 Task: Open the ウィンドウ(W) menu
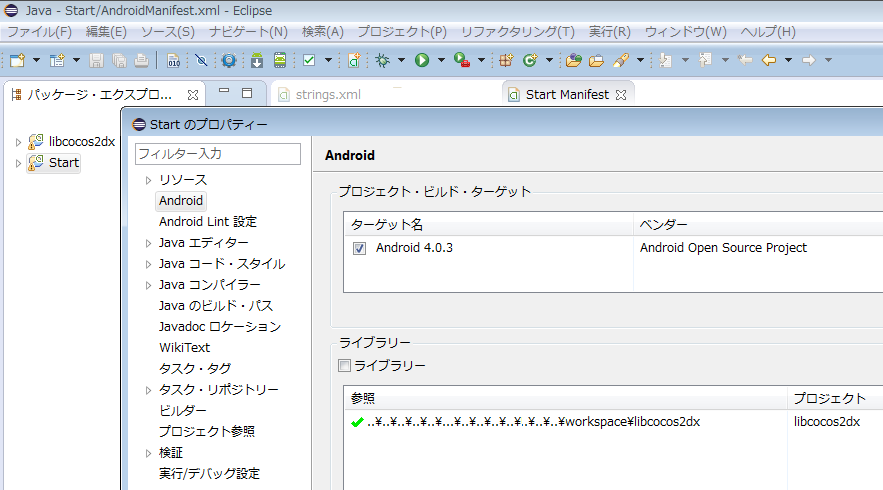686,32
